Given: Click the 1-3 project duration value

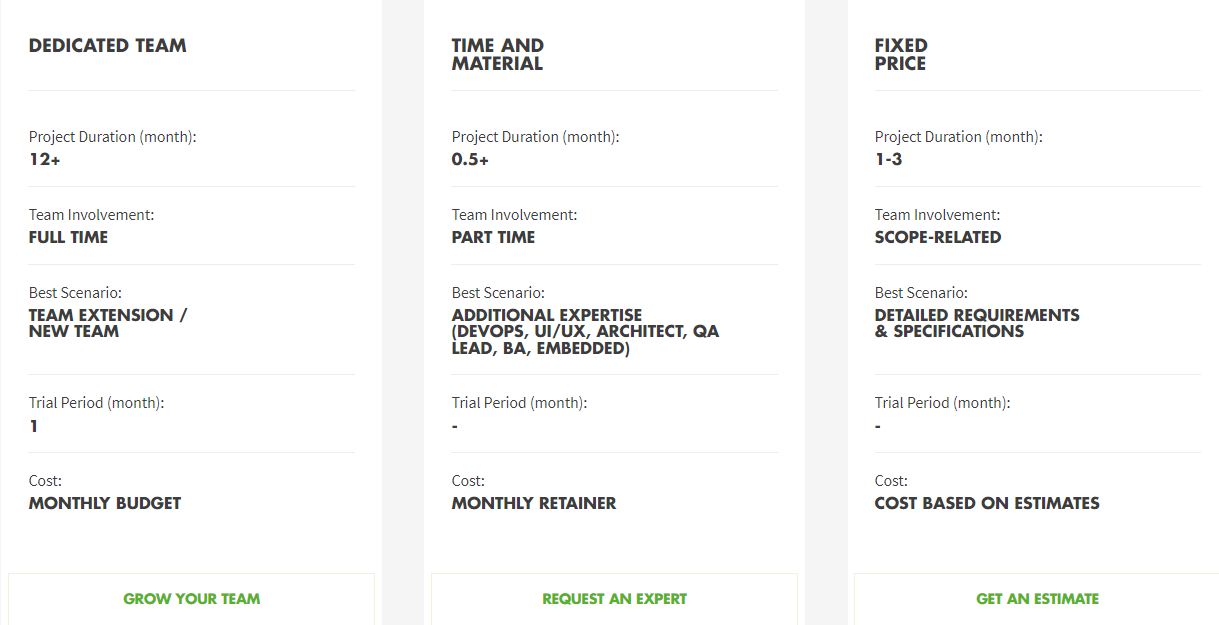Looking at the screenshot, I should (888, 159).
